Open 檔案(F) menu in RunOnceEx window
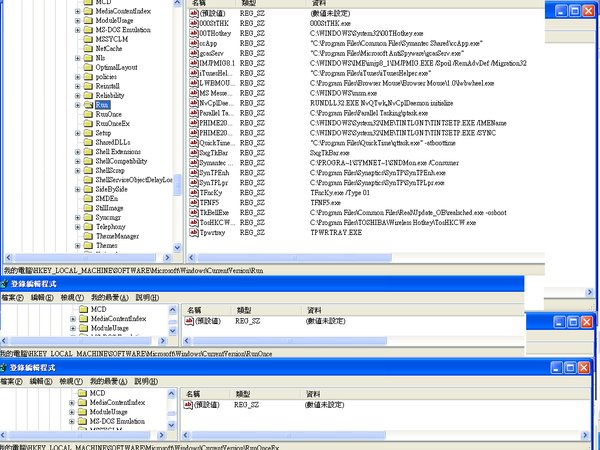Image resolution: width=600 pixels, height=450 pixels. coord(11,381)
